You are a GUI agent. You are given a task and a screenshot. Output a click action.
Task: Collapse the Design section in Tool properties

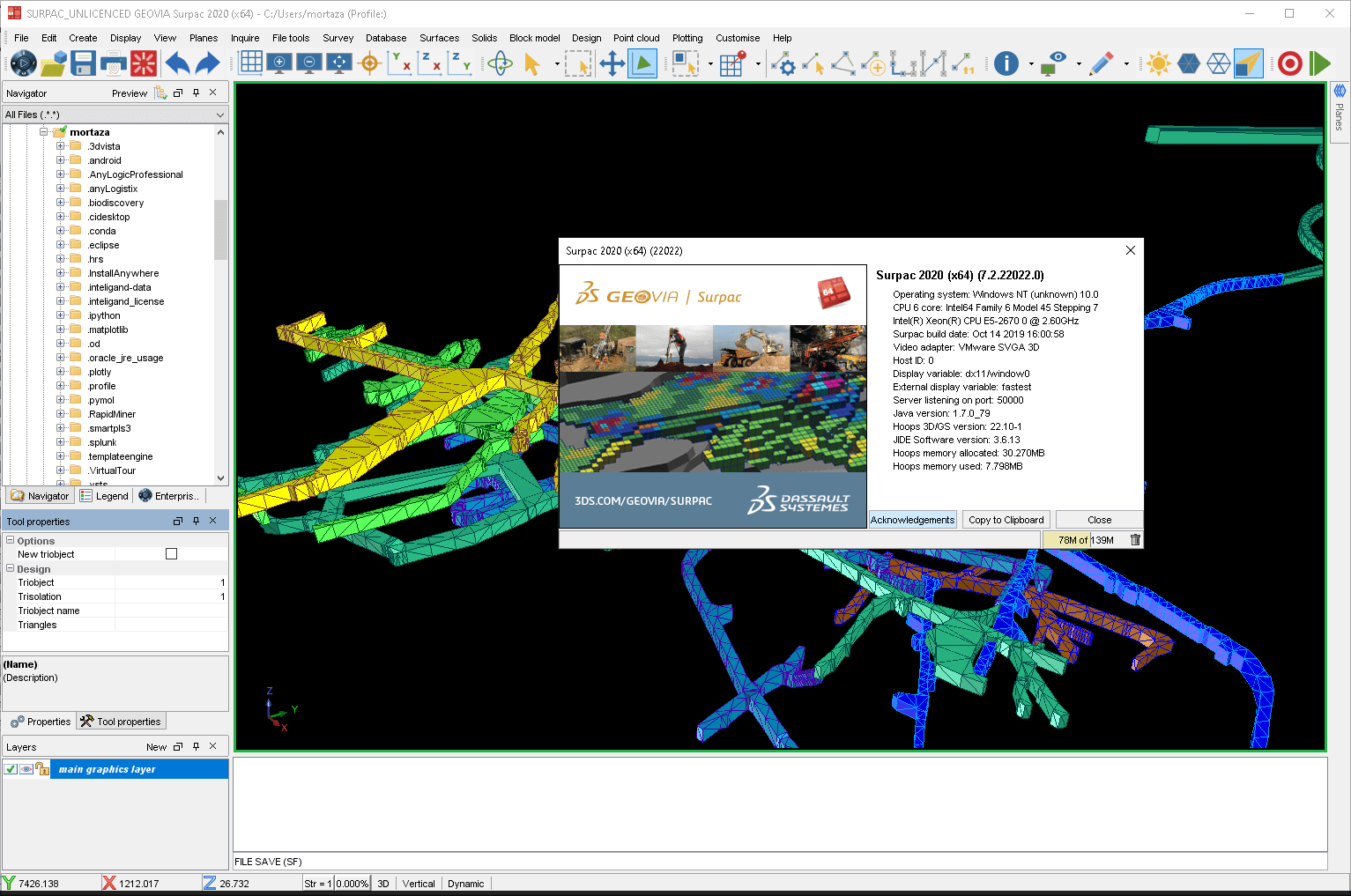pyautogui.click(x=11, y=569)
